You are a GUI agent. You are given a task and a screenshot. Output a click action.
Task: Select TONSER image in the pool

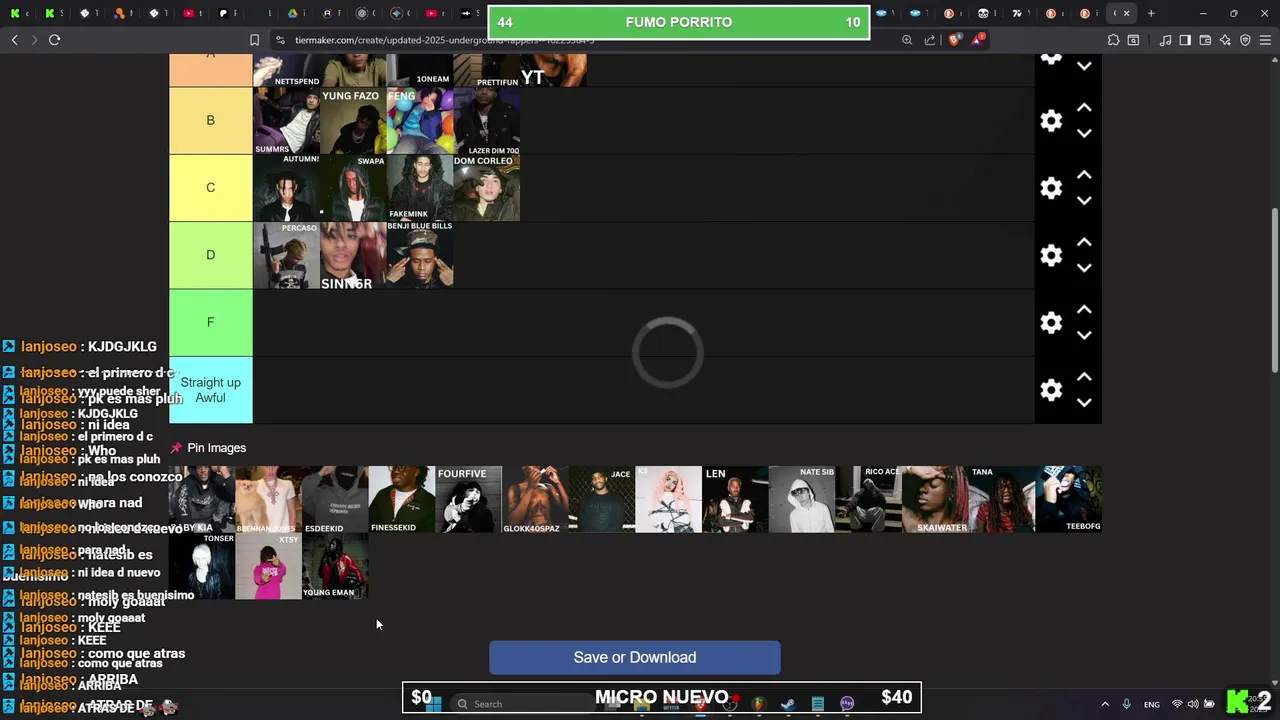(202, 566)
